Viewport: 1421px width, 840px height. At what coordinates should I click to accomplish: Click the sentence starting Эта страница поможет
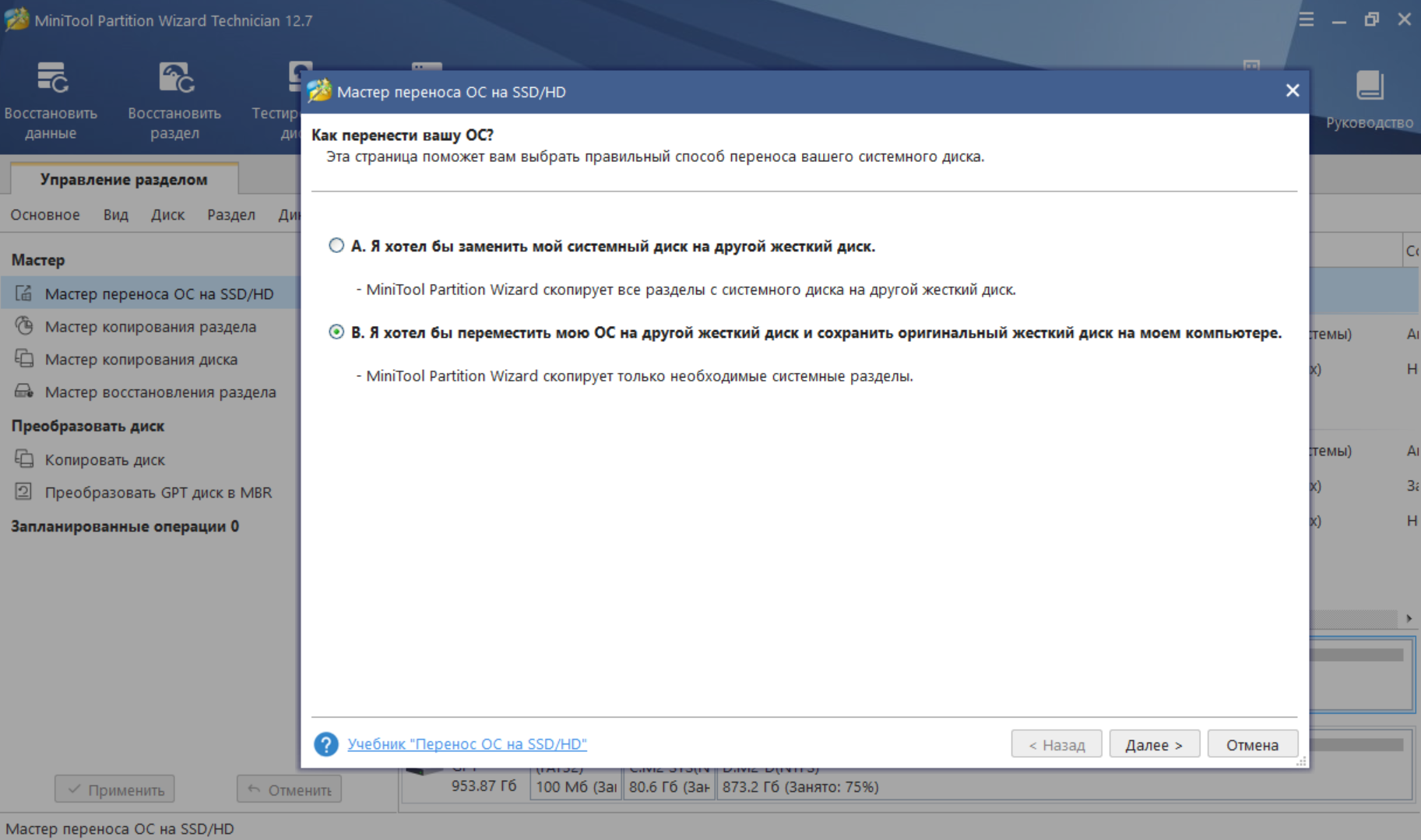click(x=655, y=156)
